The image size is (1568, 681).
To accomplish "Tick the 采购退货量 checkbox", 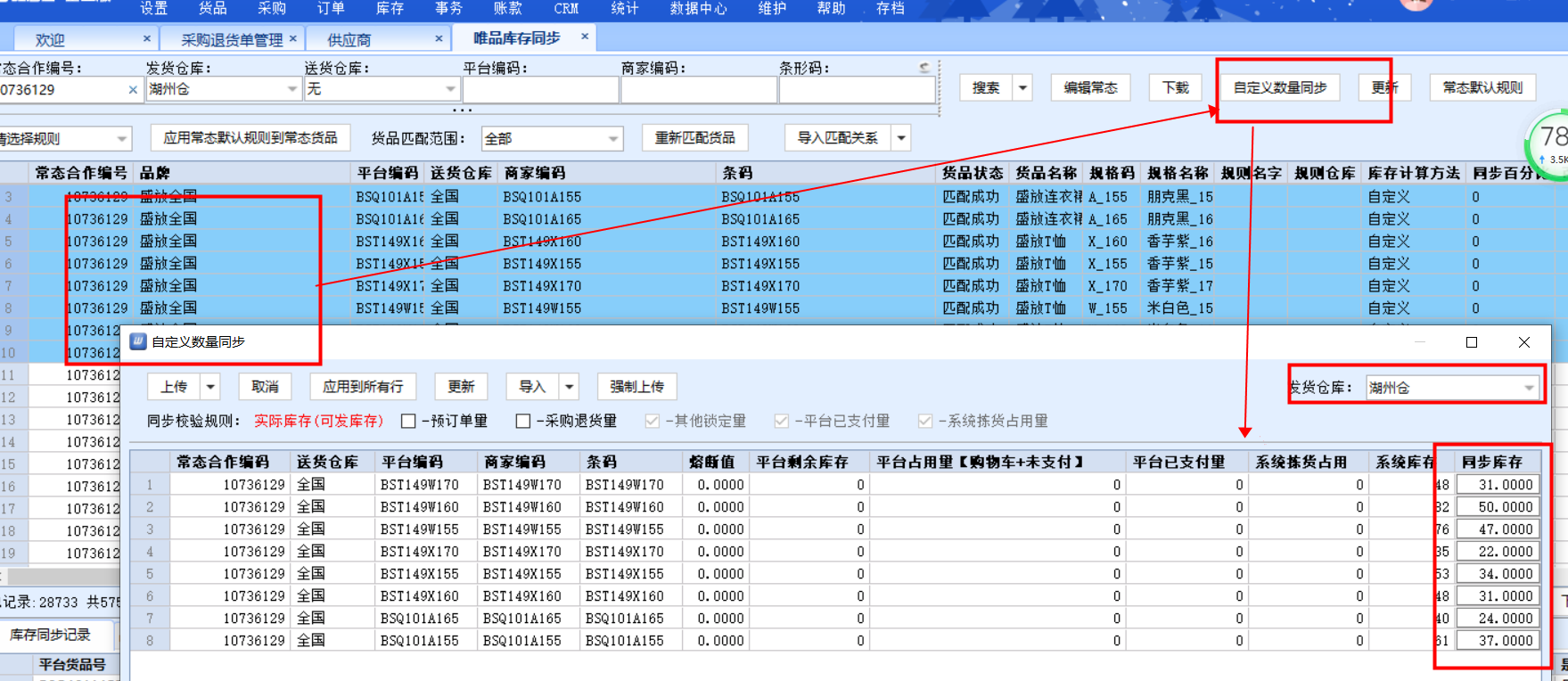I will tap(523, 421).
